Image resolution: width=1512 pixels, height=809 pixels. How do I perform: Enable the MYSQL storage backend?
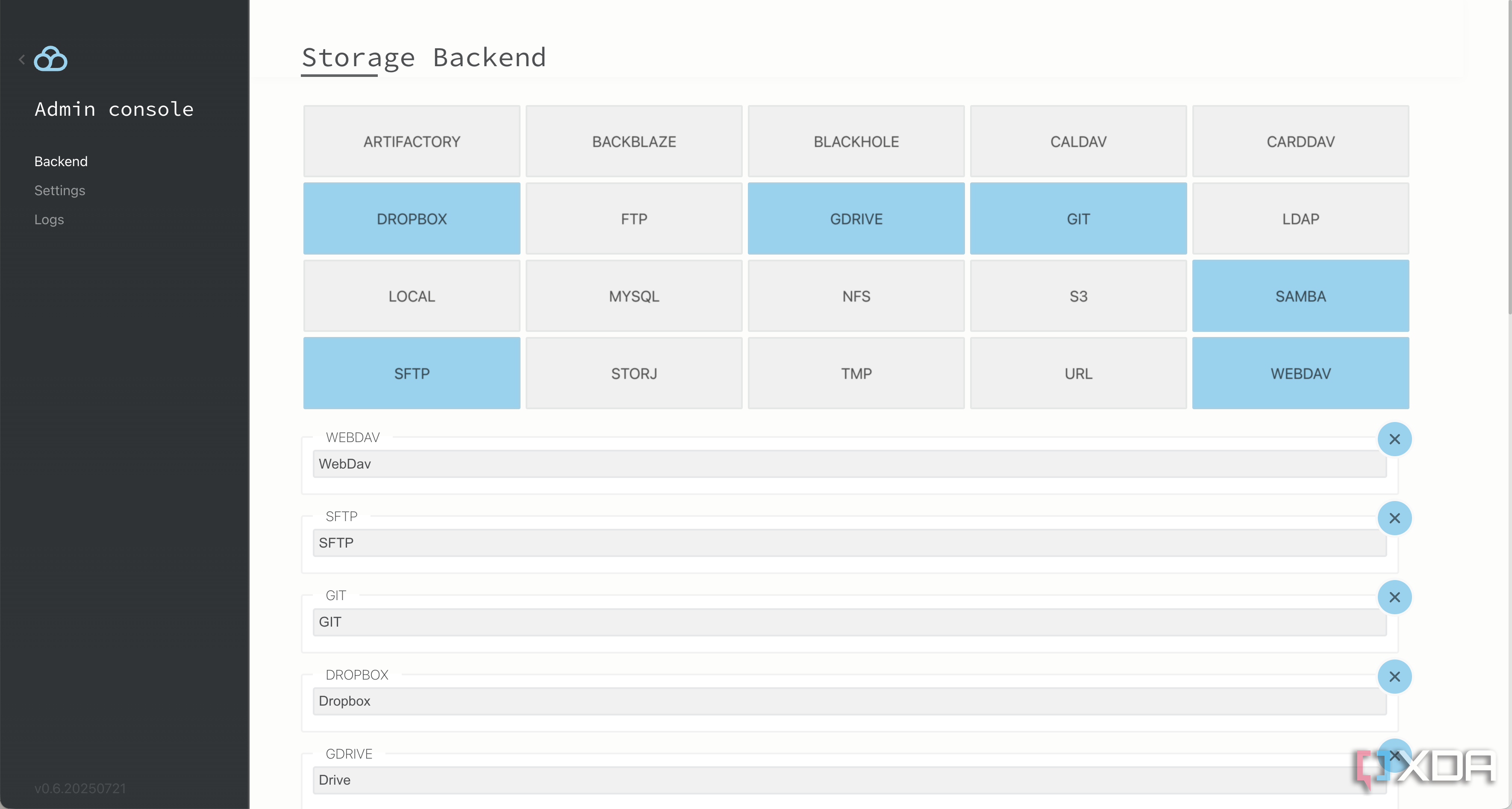tap(634, 296)
